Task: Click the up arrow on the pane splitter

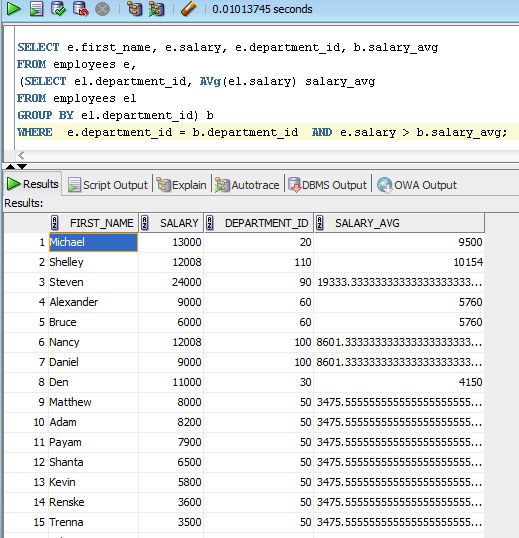Action: (10, 166)
